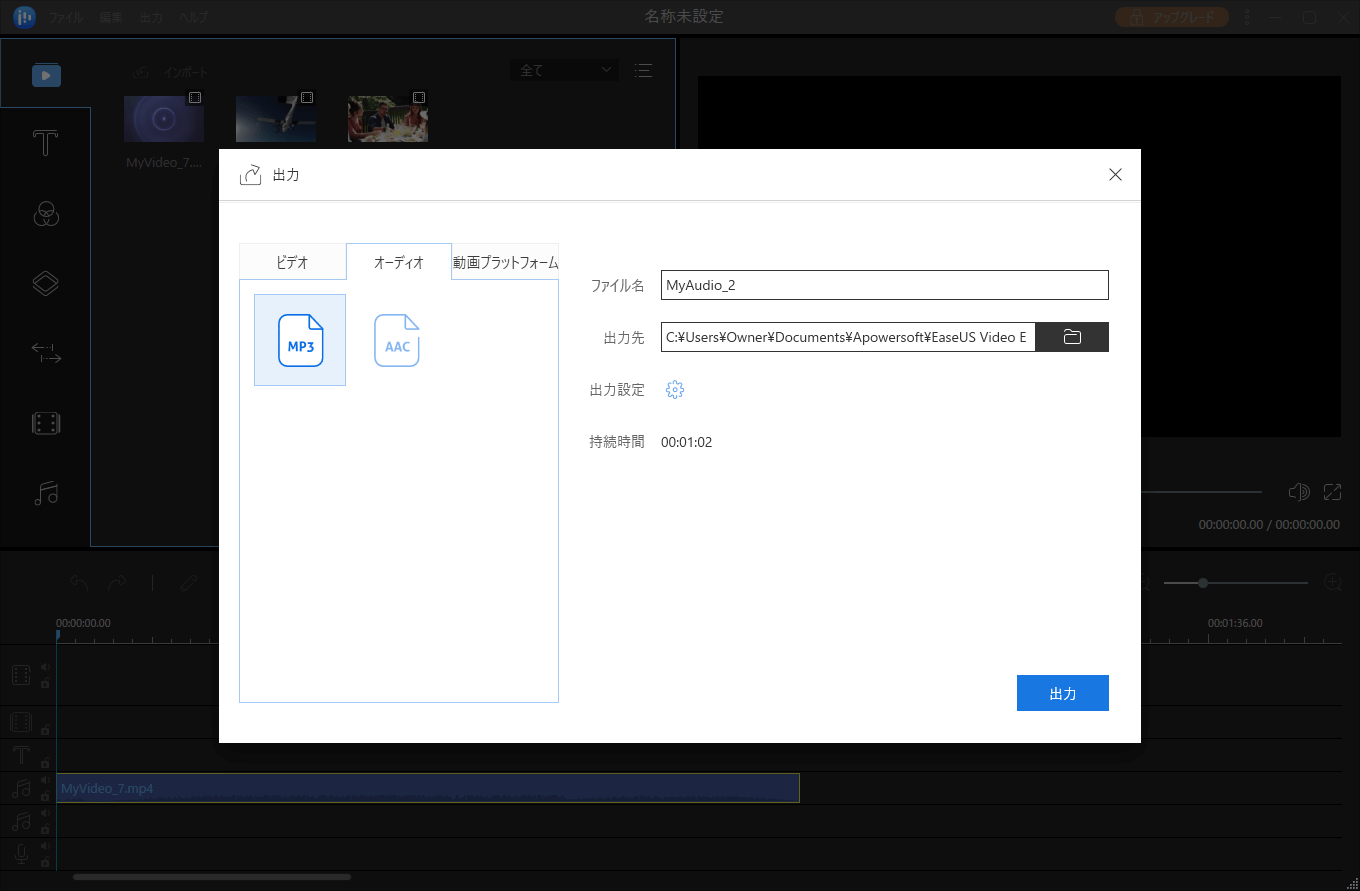The width and height of the screenshot is (1360, 891).
Task: Open the Overlays panel with stacked layers icon
Action: tap(46, 283)
